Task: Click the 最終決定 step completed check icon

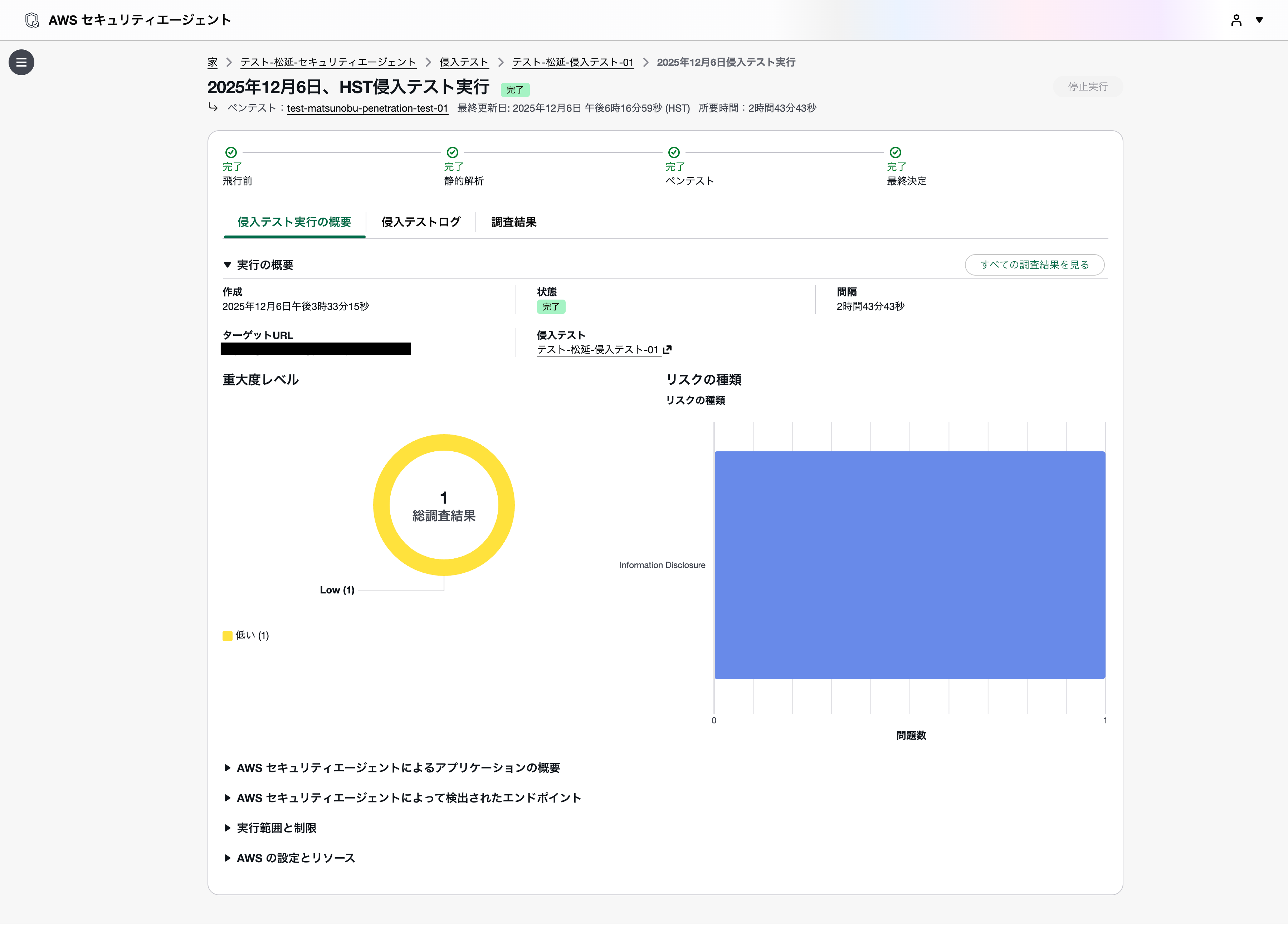Action: pos(895,152)
